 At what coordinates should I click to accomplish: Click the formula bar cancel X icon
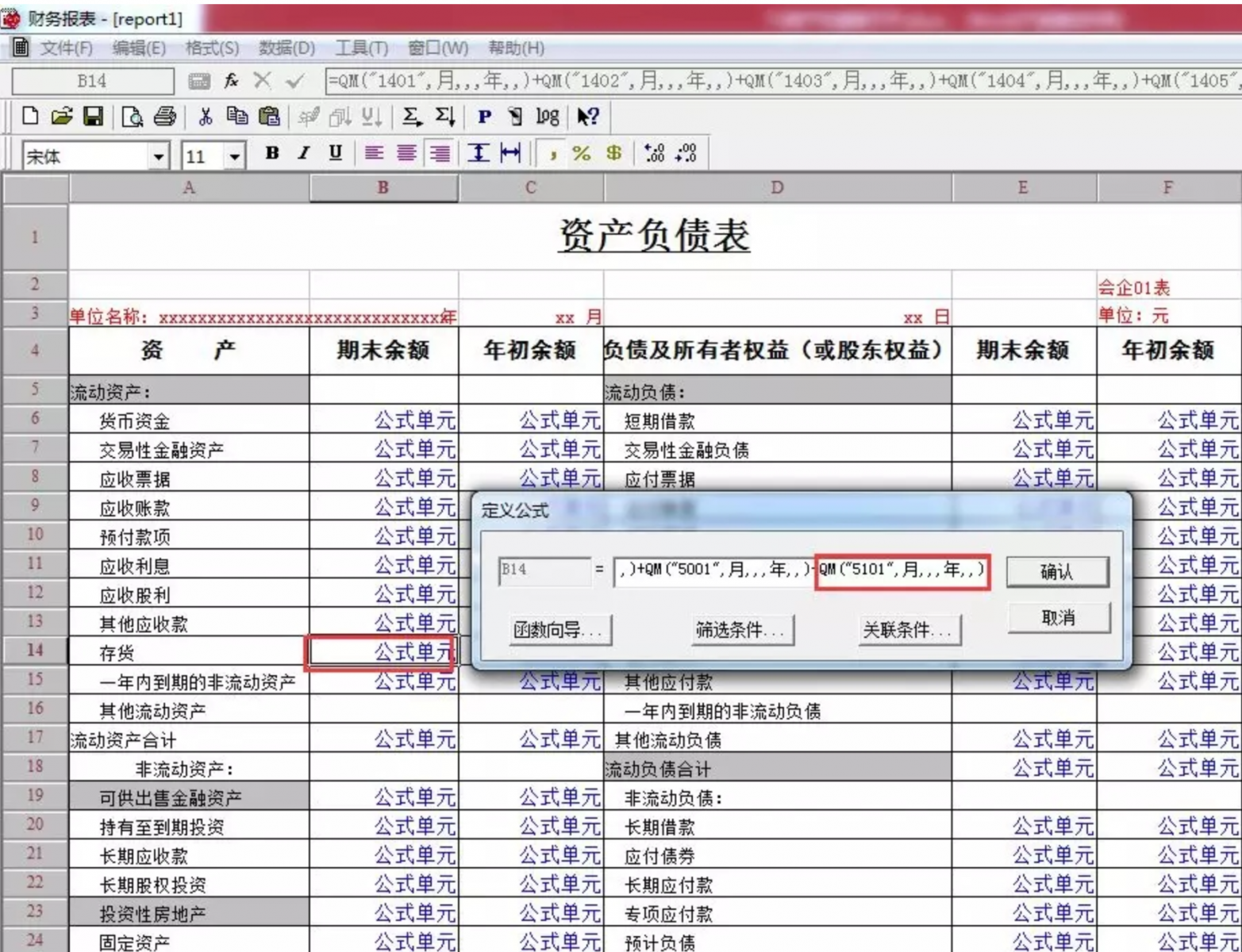262,80
